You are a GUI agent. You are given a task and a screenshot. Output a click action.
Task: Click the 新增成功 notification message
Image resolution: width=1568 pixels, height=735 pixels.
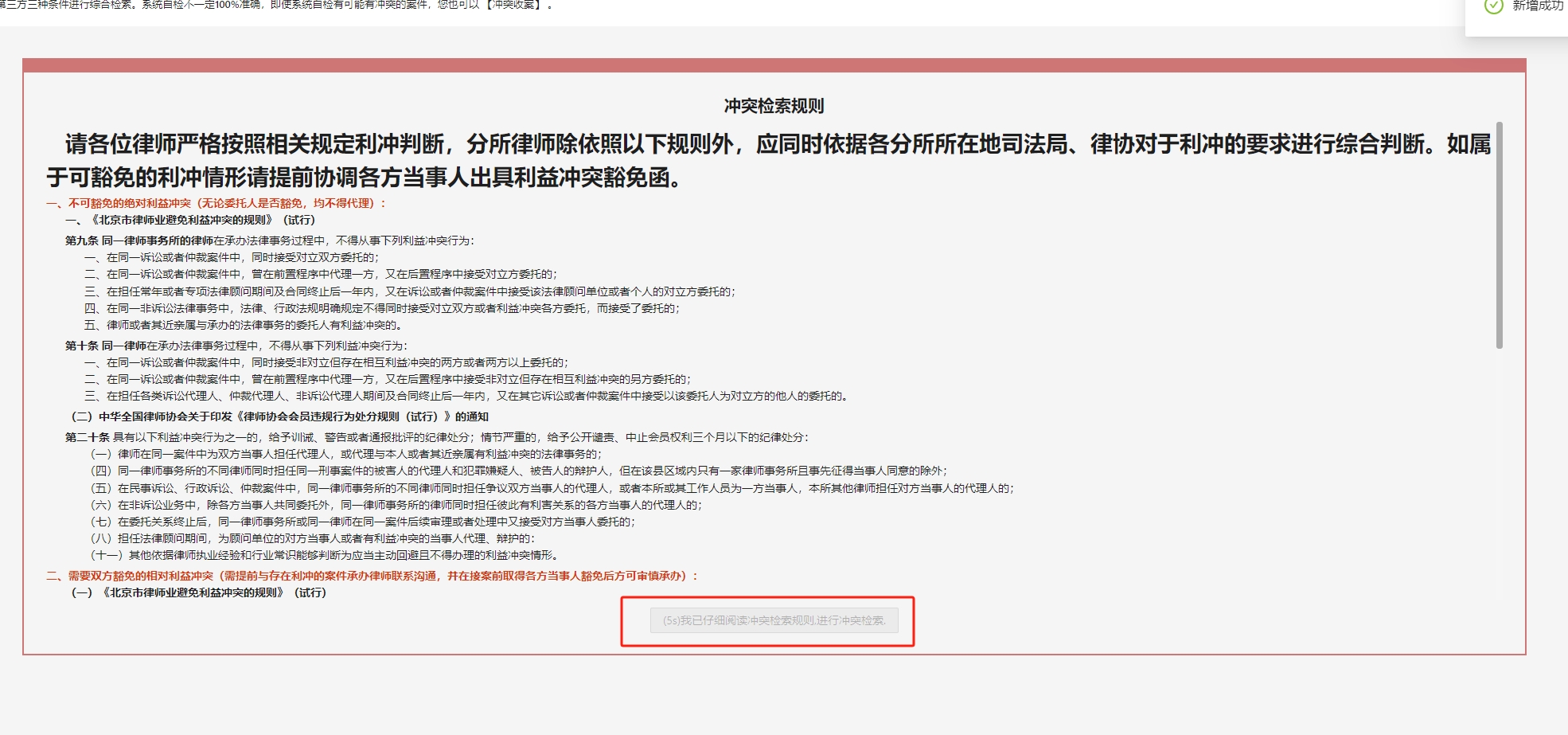[x=1537, y=6]
